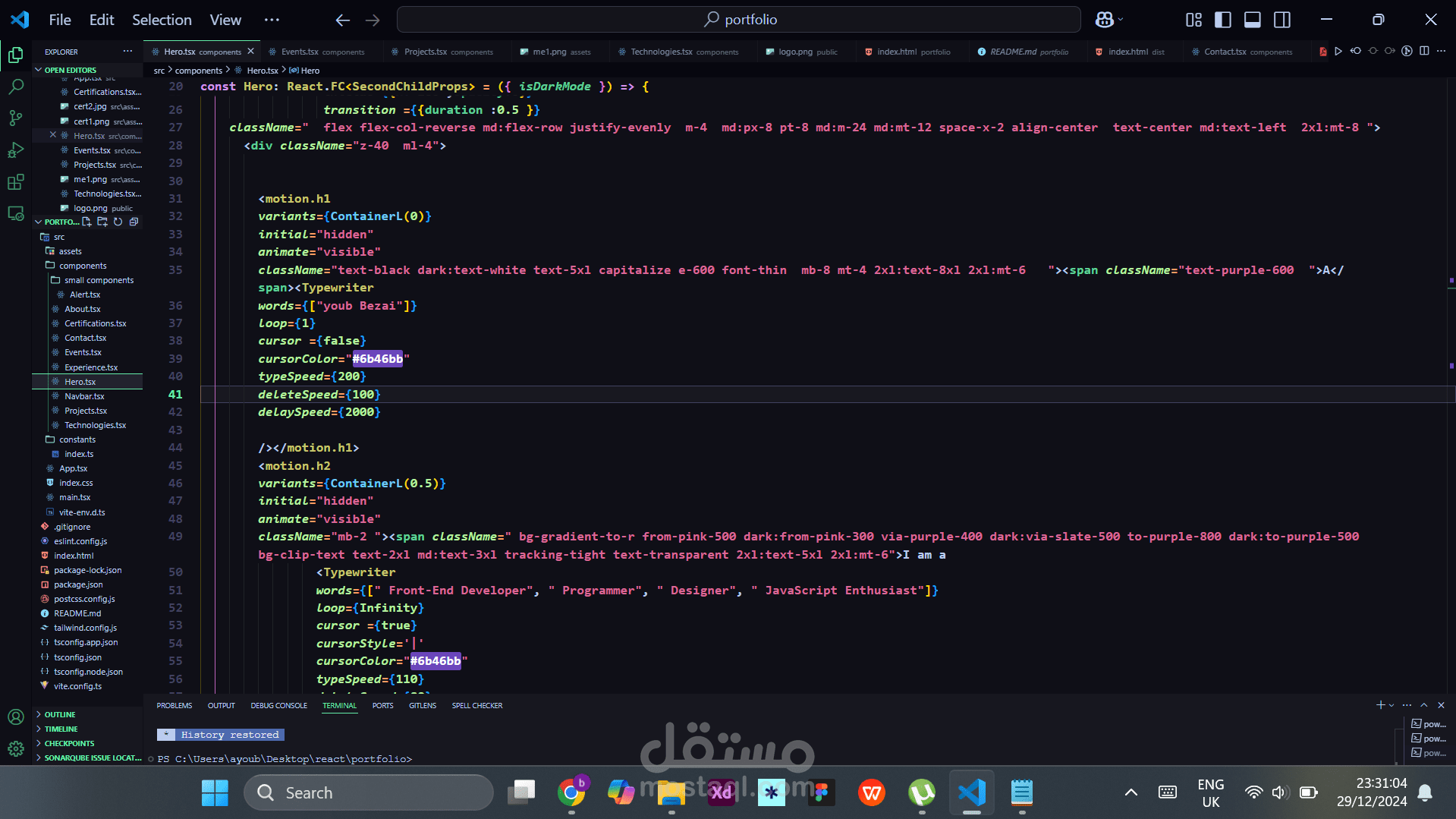Open the View menu
Image resolution: width=1456 pixels, height=819 pixels.
[x=225, y=20]
